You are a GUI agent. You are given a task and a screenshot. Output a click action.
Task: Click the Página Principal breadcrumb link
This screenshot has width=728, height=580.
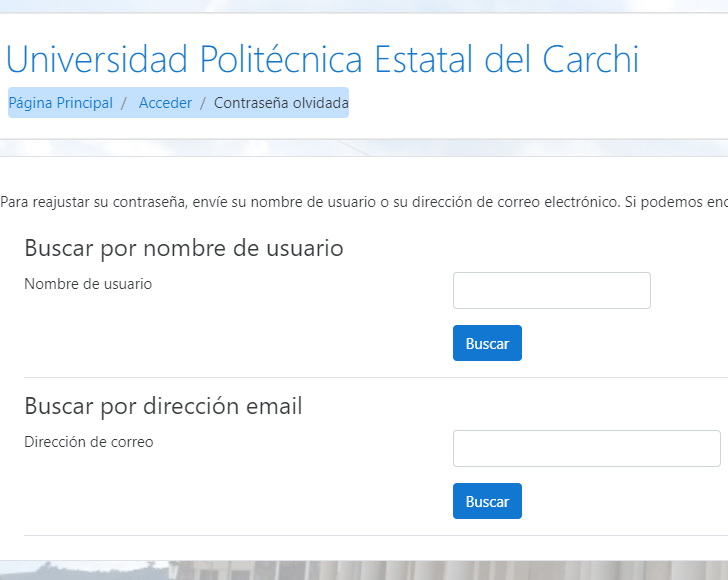point(60,103)
